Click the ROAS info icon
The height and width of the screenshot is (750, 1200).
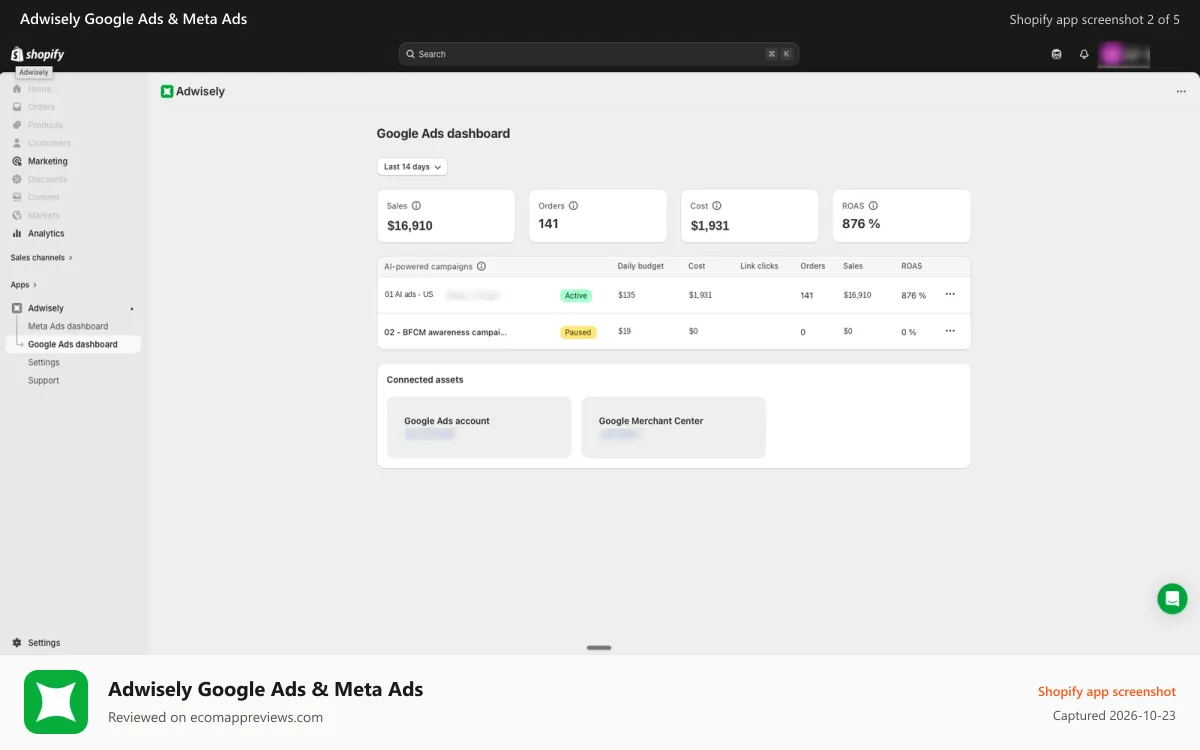pos(873,205)
